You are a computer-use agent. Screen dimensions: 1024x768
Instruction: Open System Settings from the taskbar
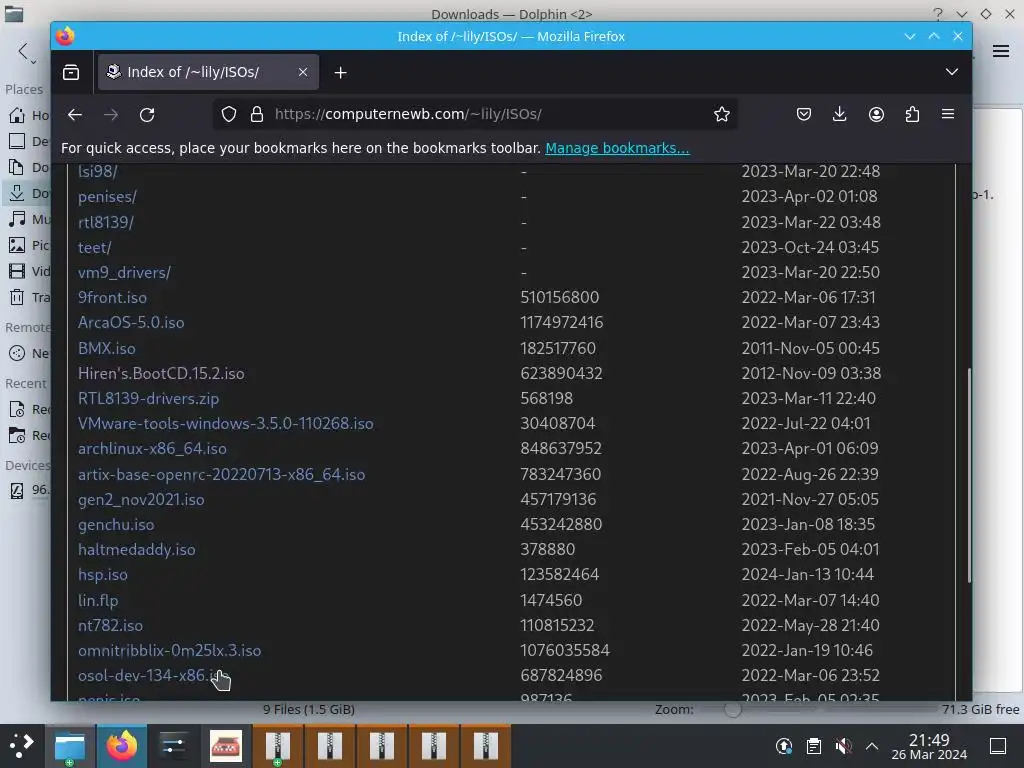pos(173,746)
